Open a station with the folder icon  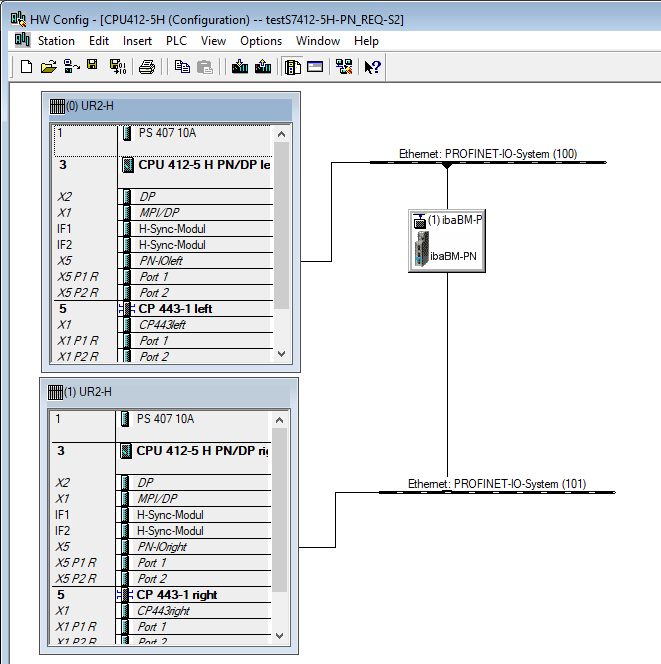tap(48, 67)
